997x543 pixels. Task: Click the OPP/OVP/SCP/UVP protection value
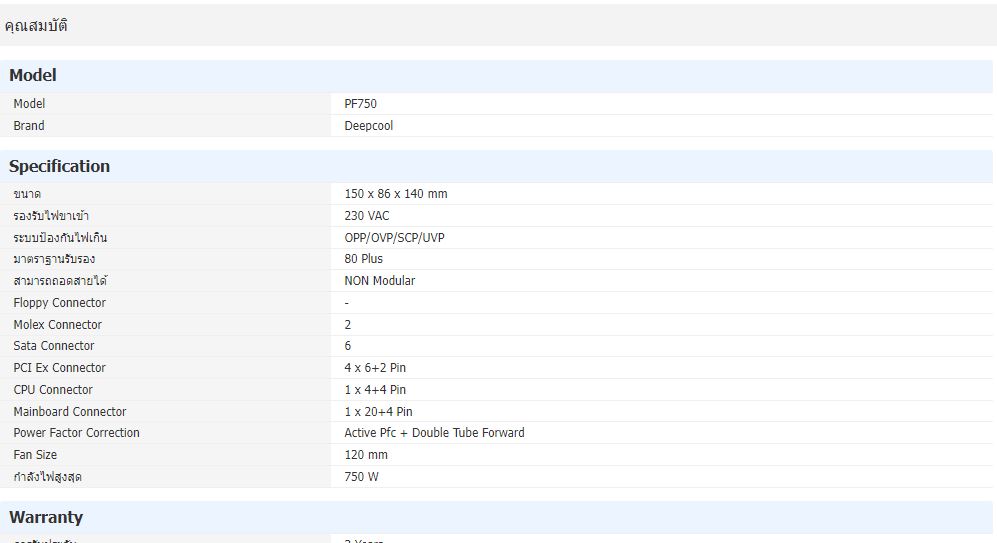(x=394, y=238)
